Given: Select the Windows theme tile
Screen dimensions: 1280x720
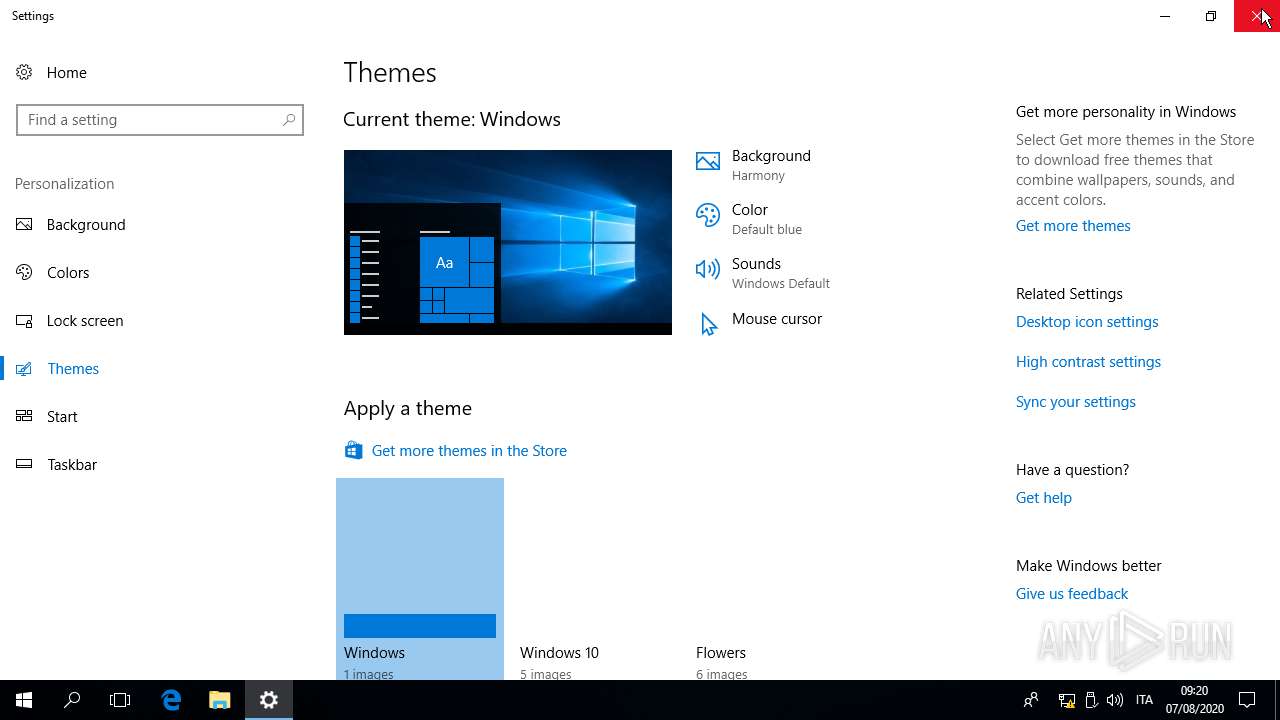Looking at the screenshot, I should 420,579.
